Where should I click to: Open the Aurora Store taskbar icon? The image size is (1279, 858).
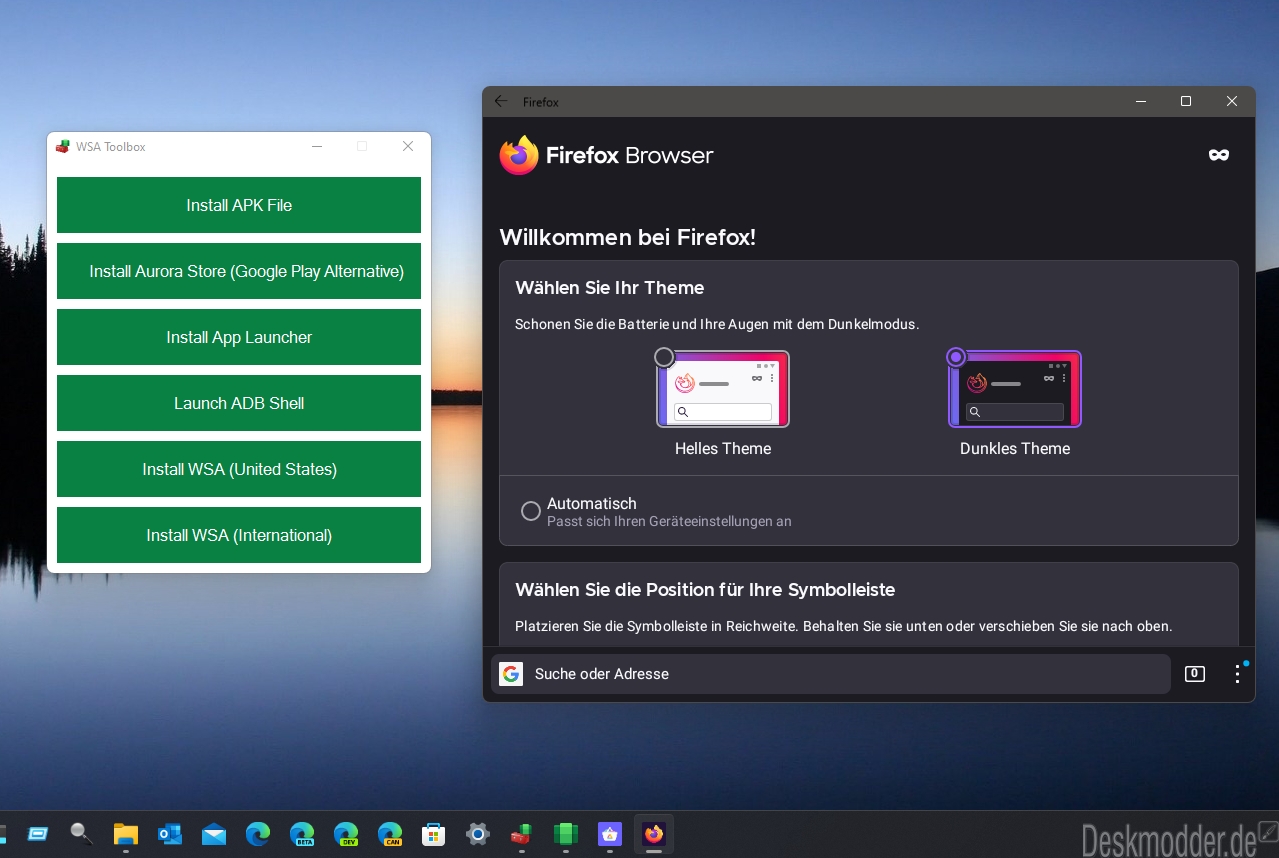[610, 834]
